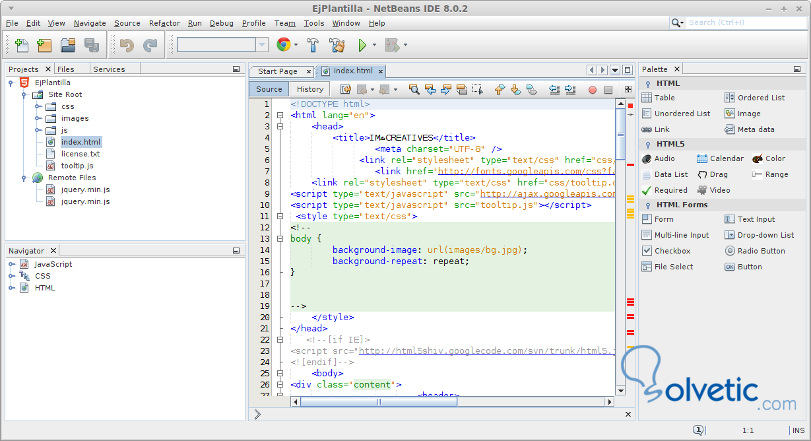Switch to the Start Page tab
811x441 pixels.
(278, 71)
